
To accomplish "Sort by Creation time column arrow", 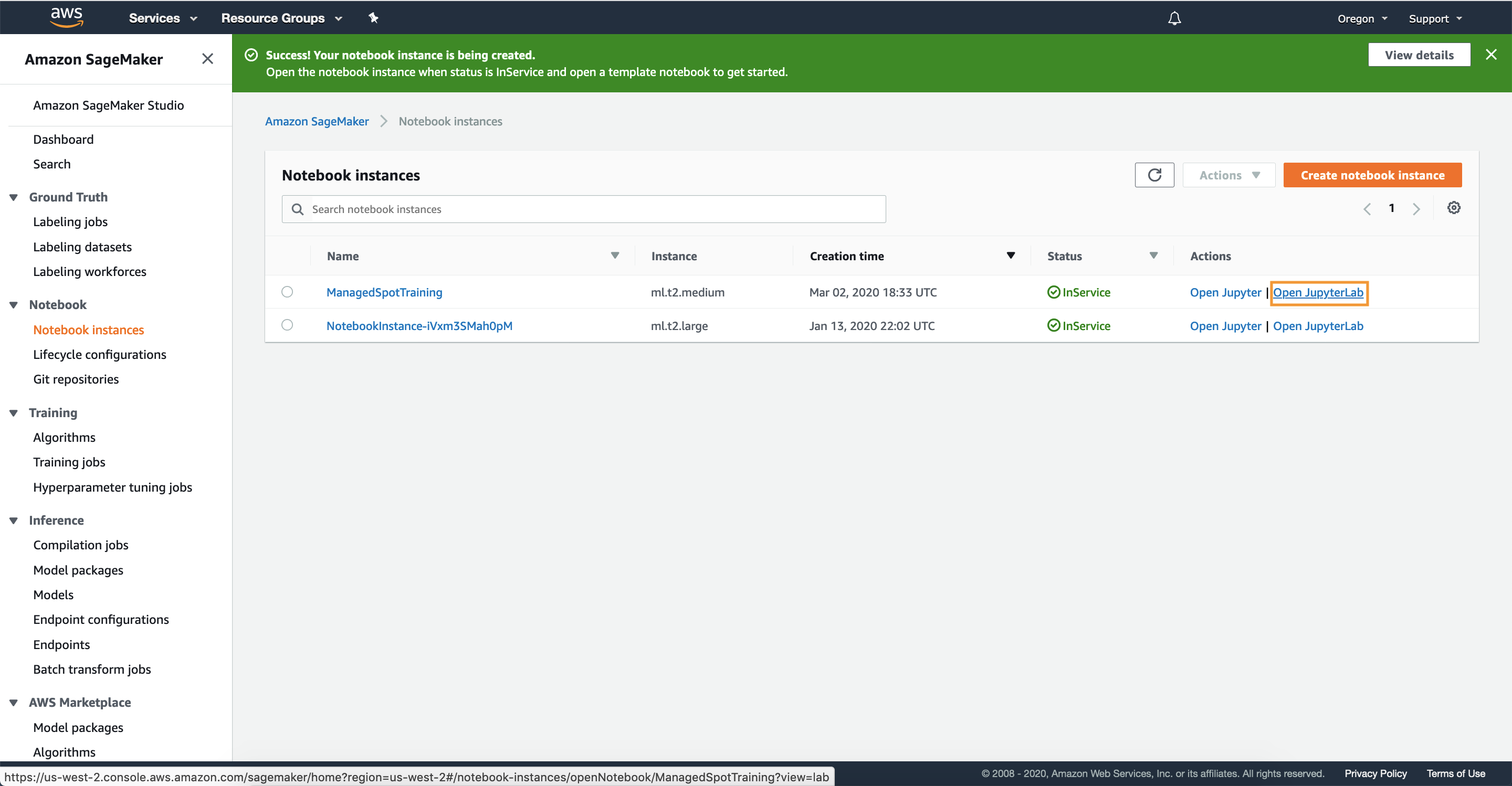I will tap(1010, 256).
